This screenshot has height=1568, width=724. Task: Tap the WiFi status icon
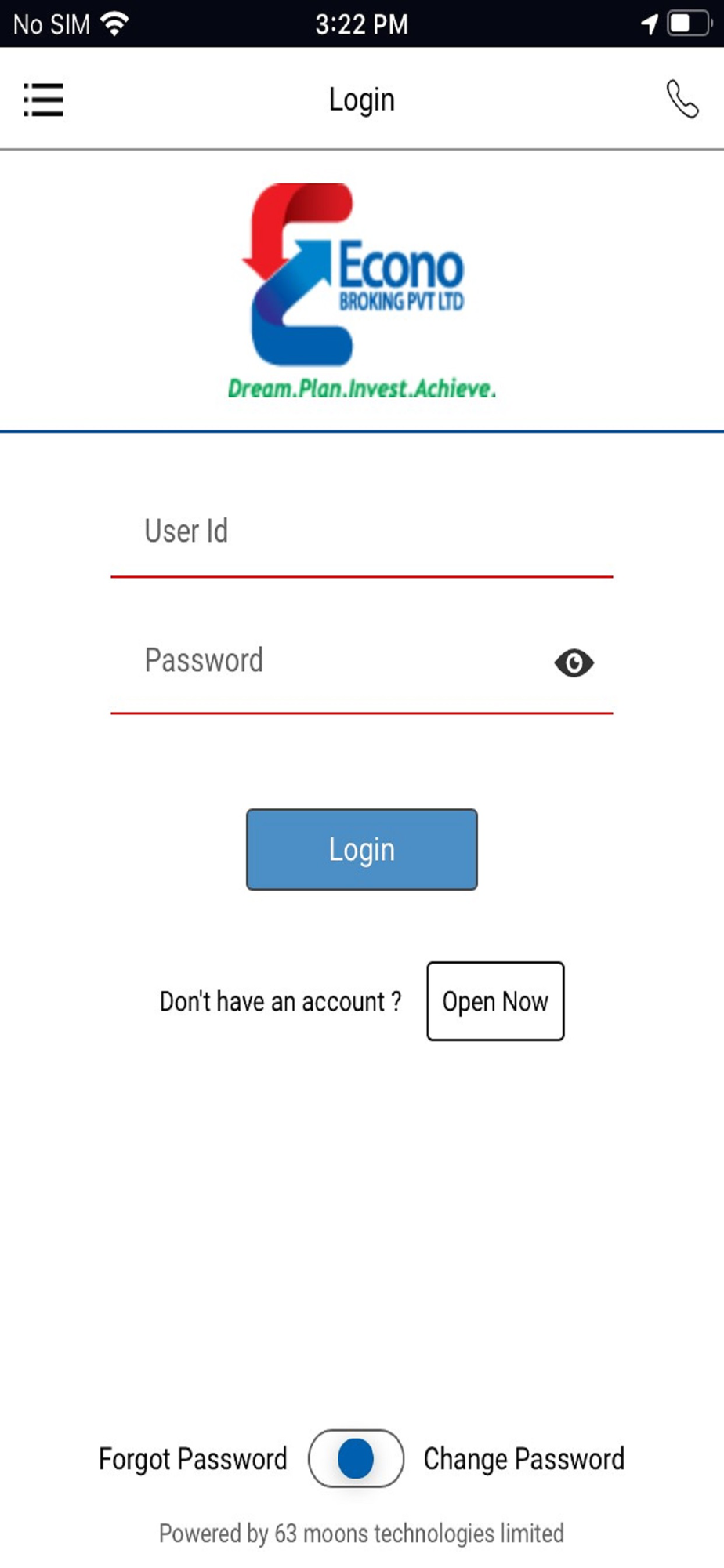click(x=114, y=24)
